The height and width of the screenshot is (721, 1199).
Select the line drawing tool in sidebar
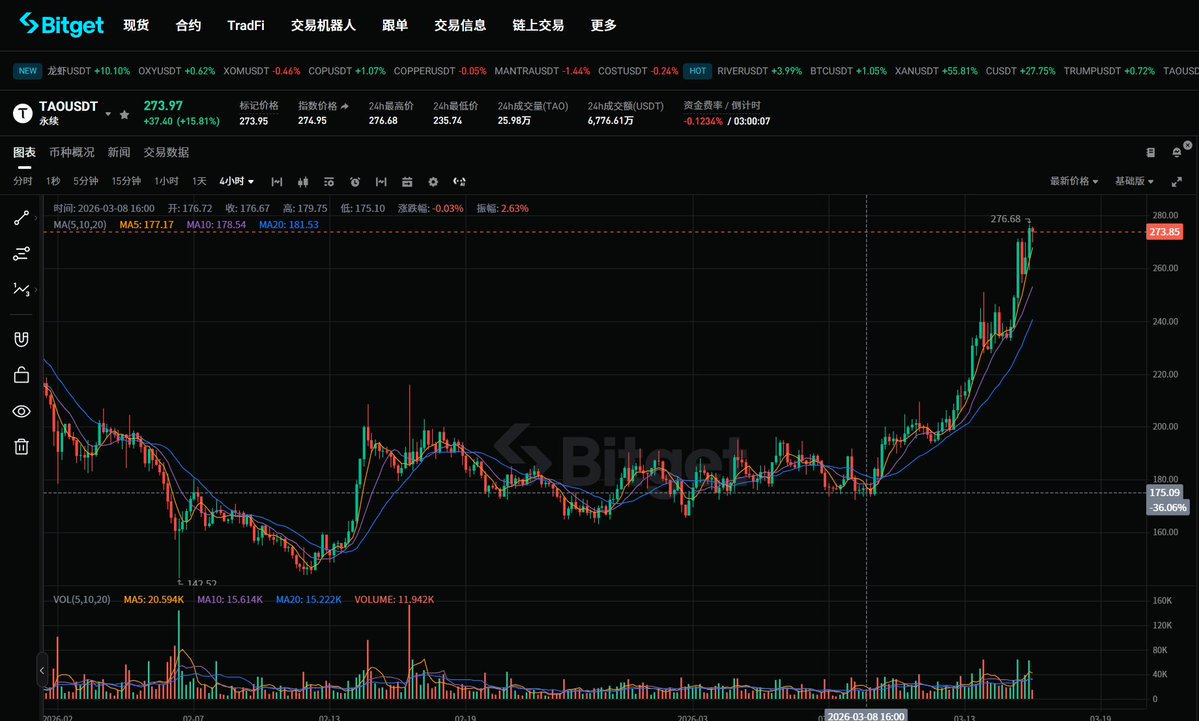[x=21, y=218]
